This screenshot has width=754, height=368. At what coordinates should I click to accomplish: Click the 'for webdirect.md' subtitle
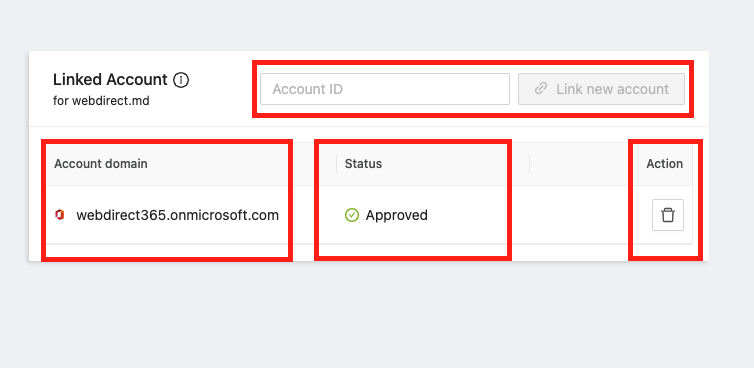pyautogui.click(x=101, y=101)
